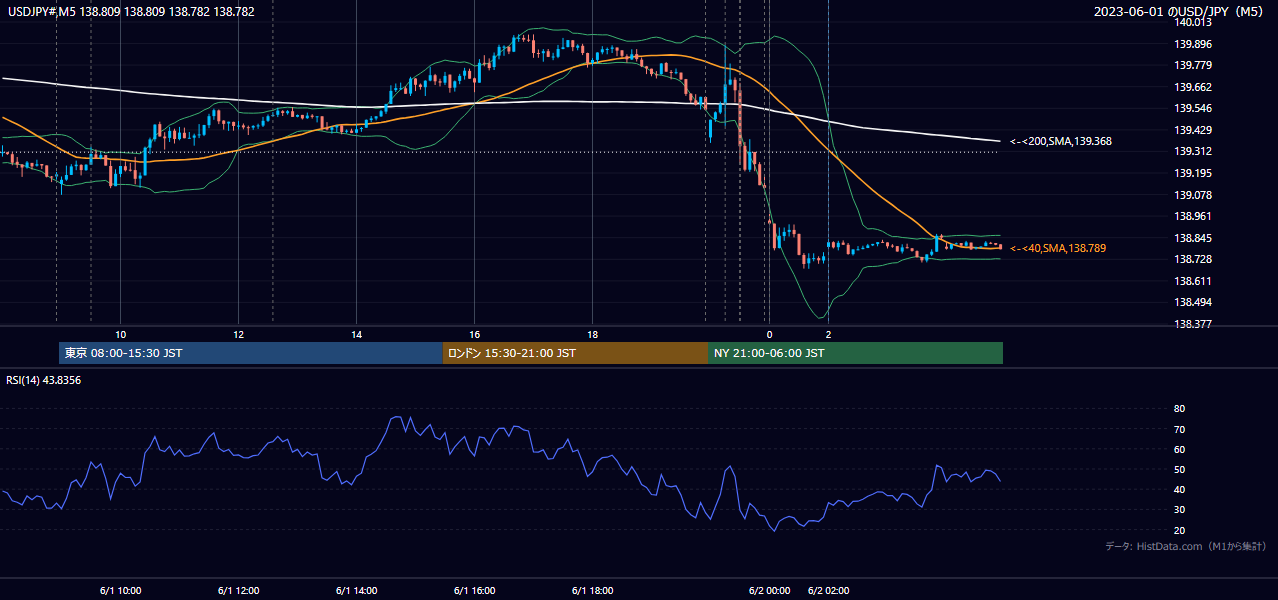Click the bottom date label 6/2 00:00
This screenshot has height=600, width=1278.
pyautogui.click(x=769, y=590)
